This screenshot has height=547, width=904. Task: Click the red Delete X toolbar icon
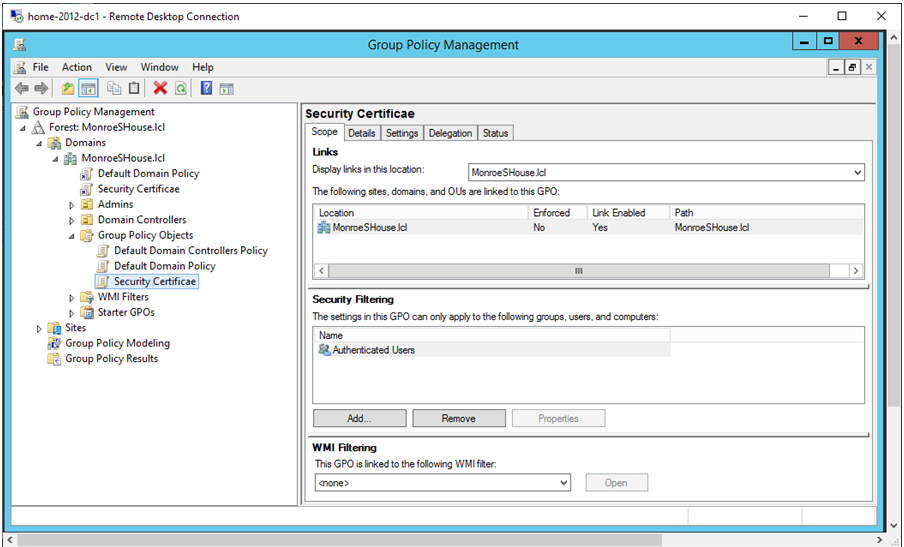click(160, 88)
